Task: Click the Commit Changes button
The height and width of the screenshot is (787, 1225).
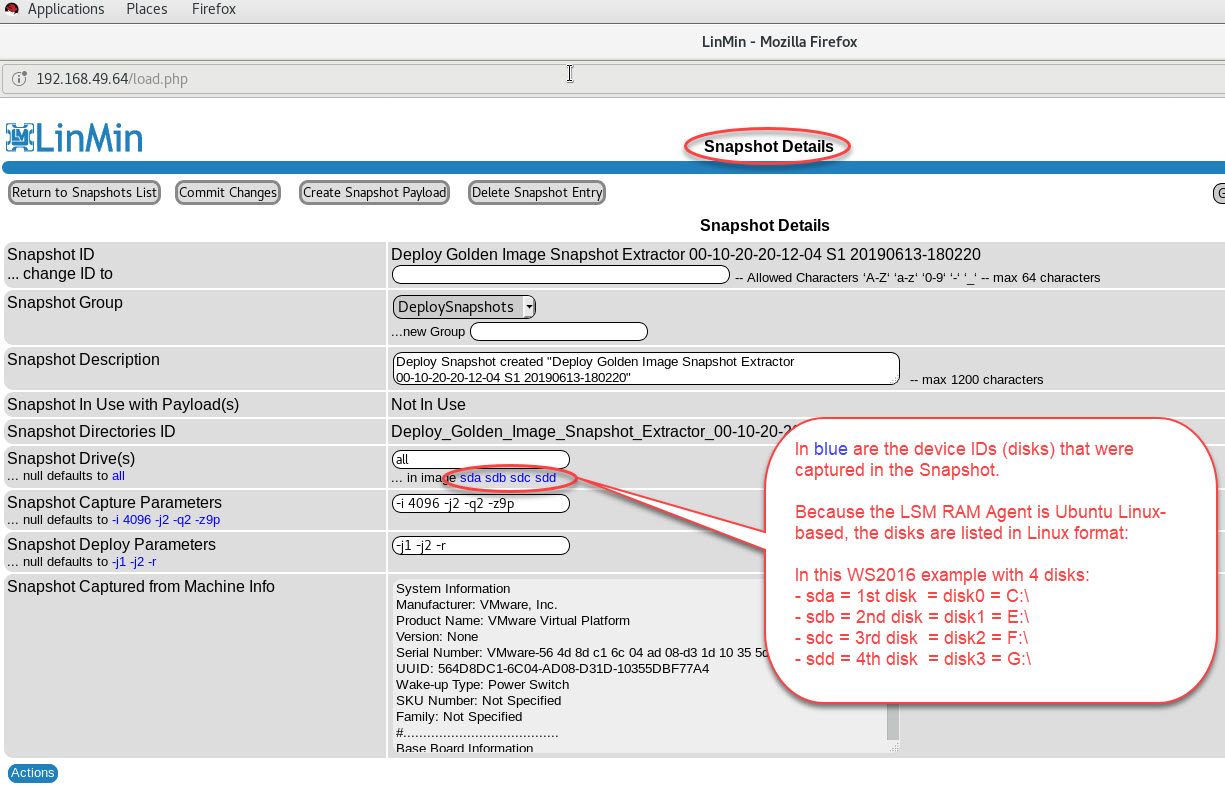Action: pos(228,193)
